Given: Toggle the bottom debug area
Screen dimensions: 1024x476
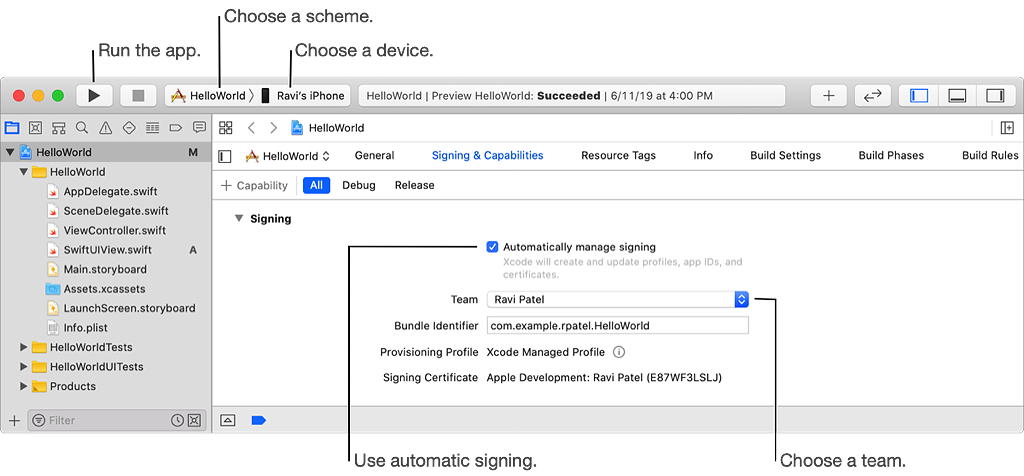Looking at the screenshot, I should 957,95.
